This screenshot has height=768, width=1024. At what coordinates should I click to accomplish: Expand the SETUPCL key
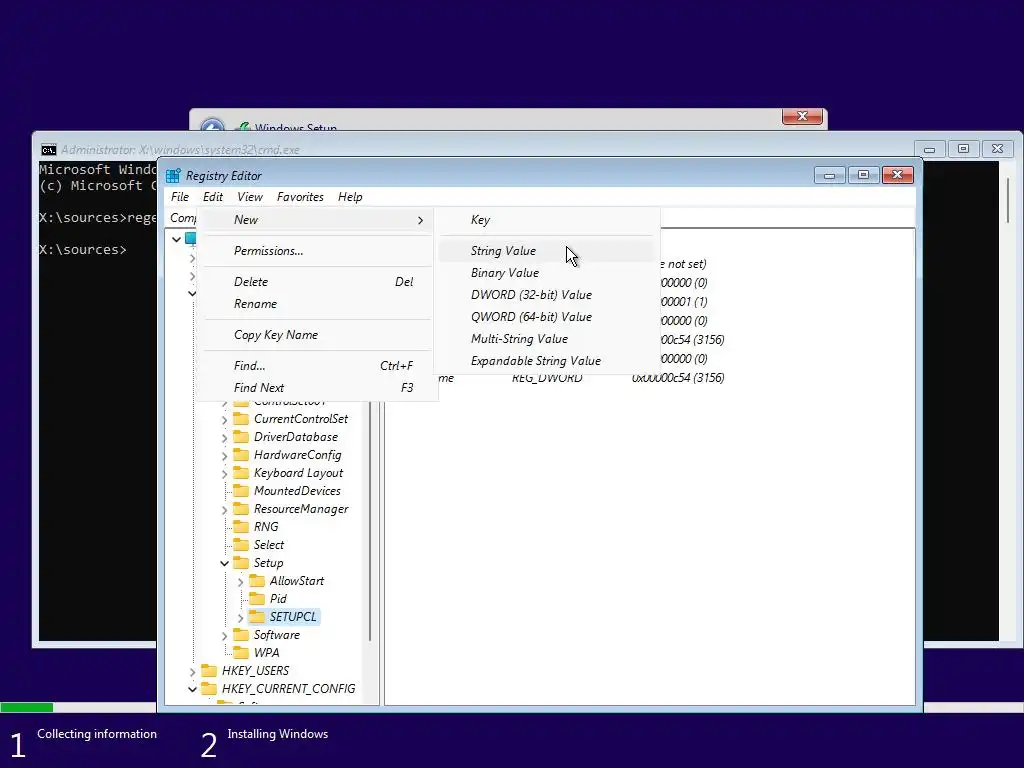[240, 618]
